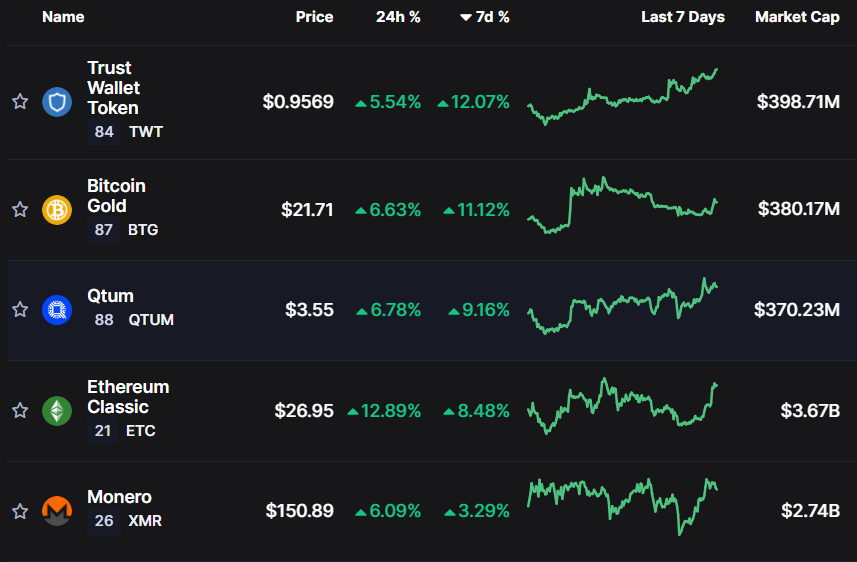Click the Bitcoin Gold coin icon
857x562 pixels.
(x=57, y=210)
